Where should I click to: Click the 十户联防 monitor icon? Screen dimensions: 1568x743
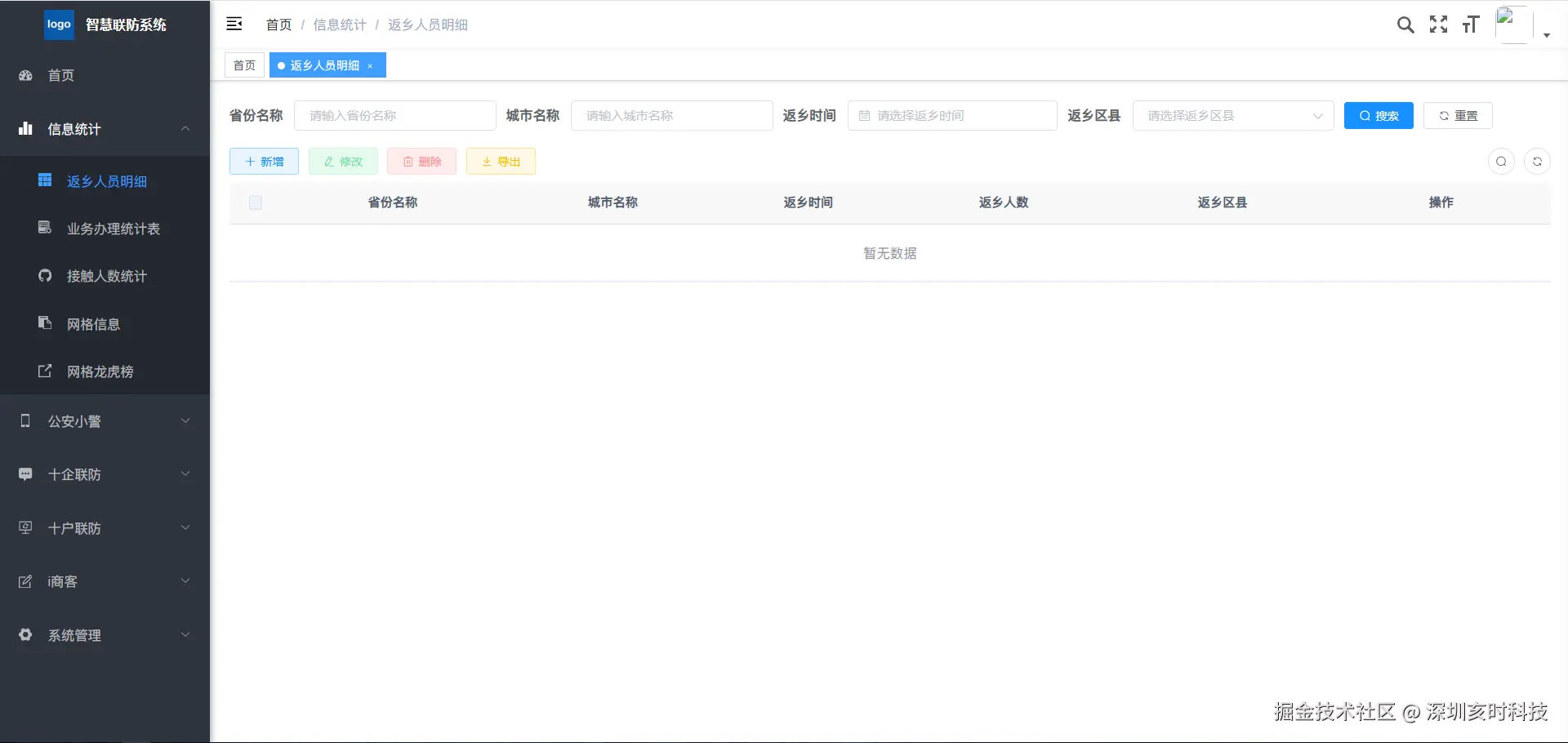click(25, 527)
